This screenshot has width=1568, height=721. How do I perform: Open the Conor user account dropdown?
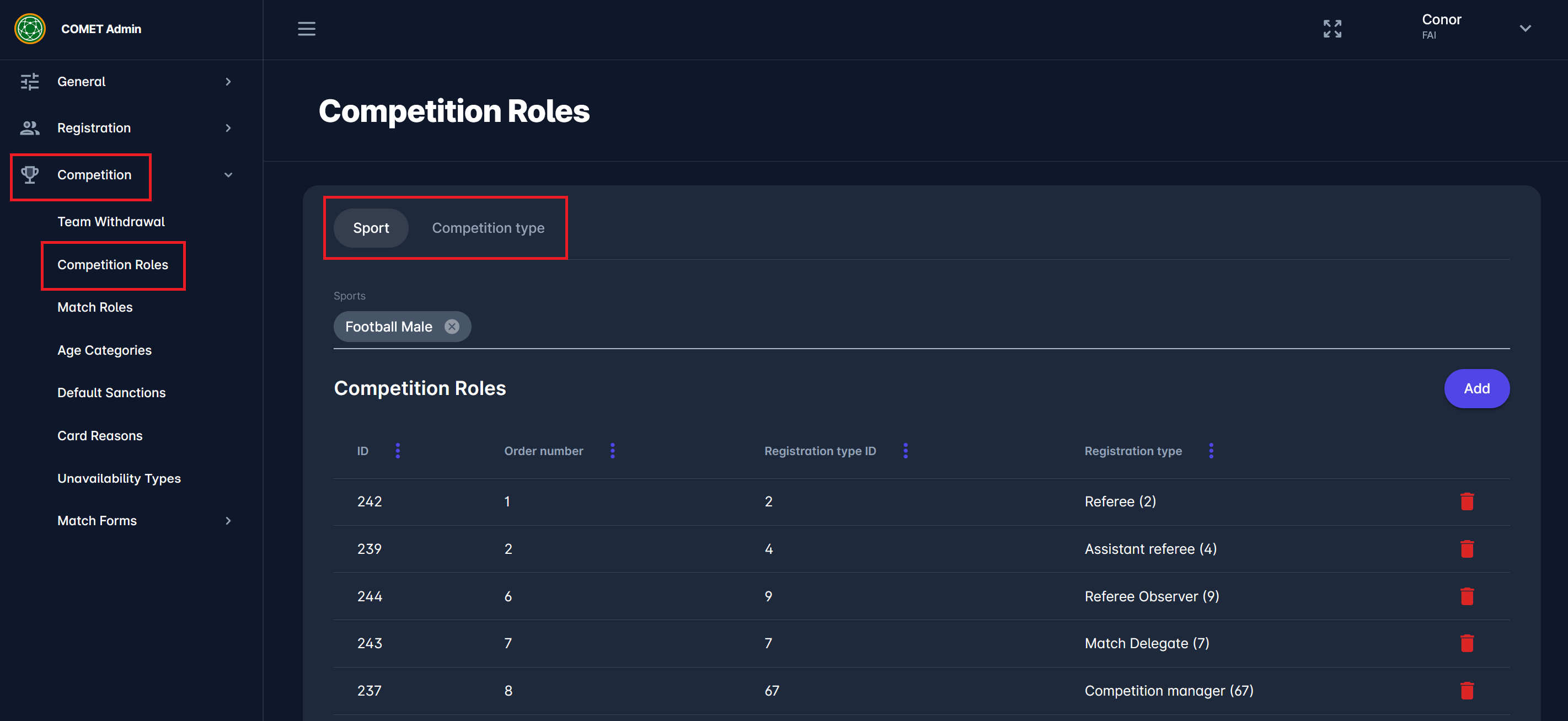coord(1525,29)
